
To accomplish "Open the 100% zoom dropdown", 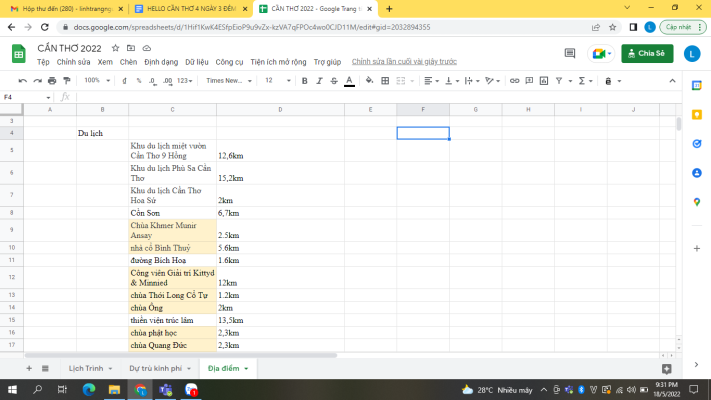I will point(96,80).
